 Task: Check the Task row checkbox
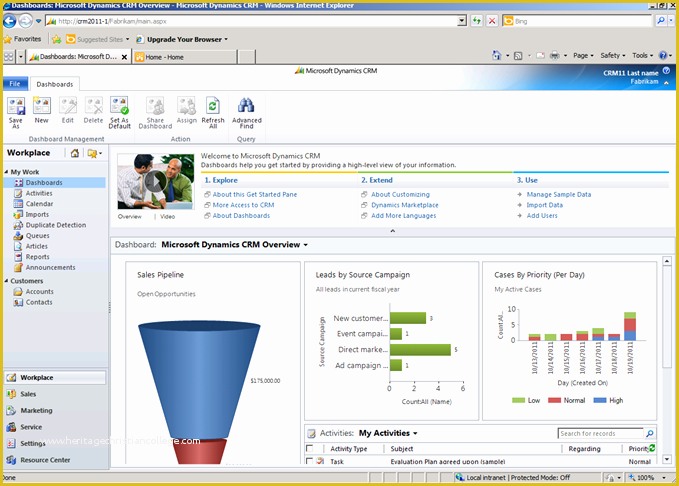[x=309, y=461]
